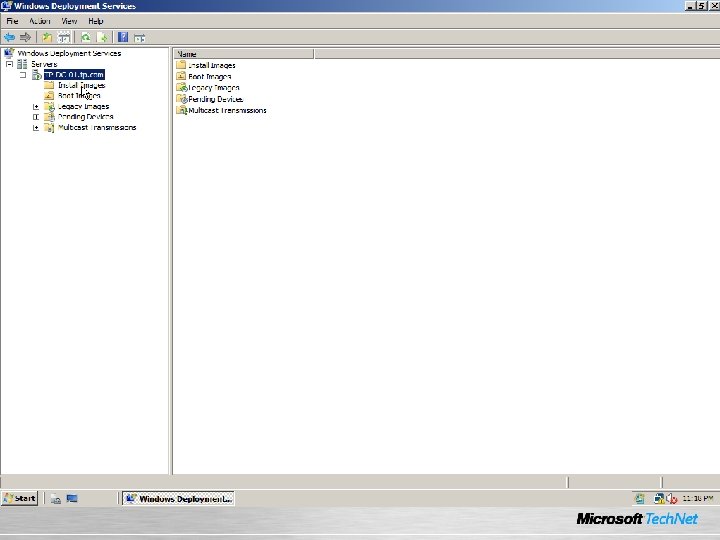Open the Action menu
The image size is (720, 540).
[x=39, y=21]
